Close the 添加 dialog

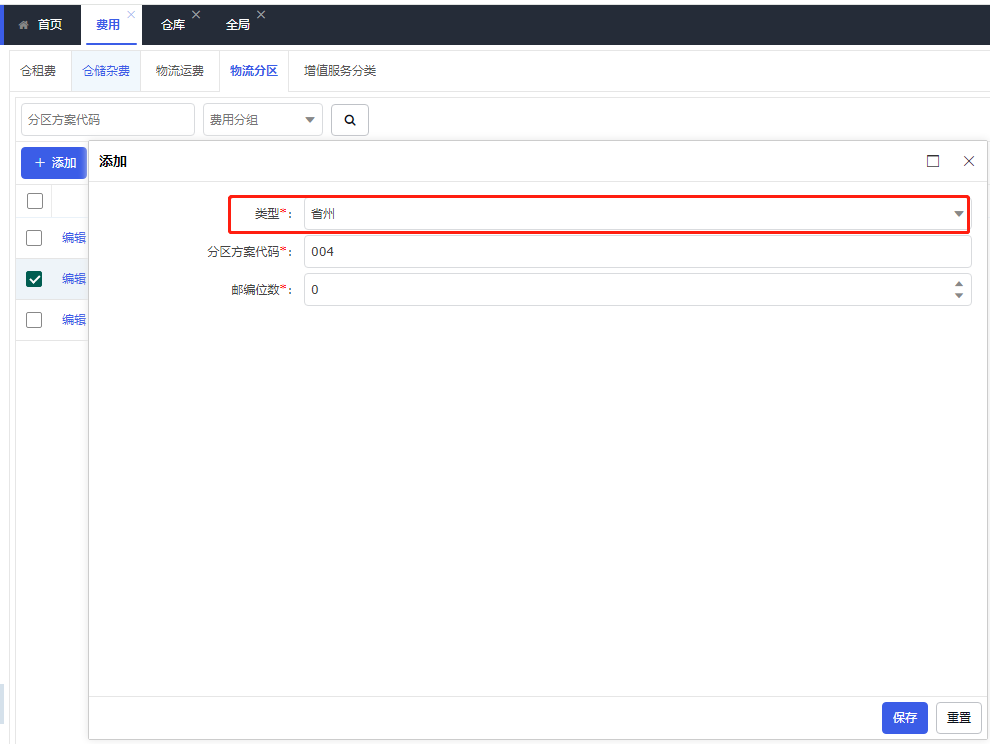pos(969,161)
